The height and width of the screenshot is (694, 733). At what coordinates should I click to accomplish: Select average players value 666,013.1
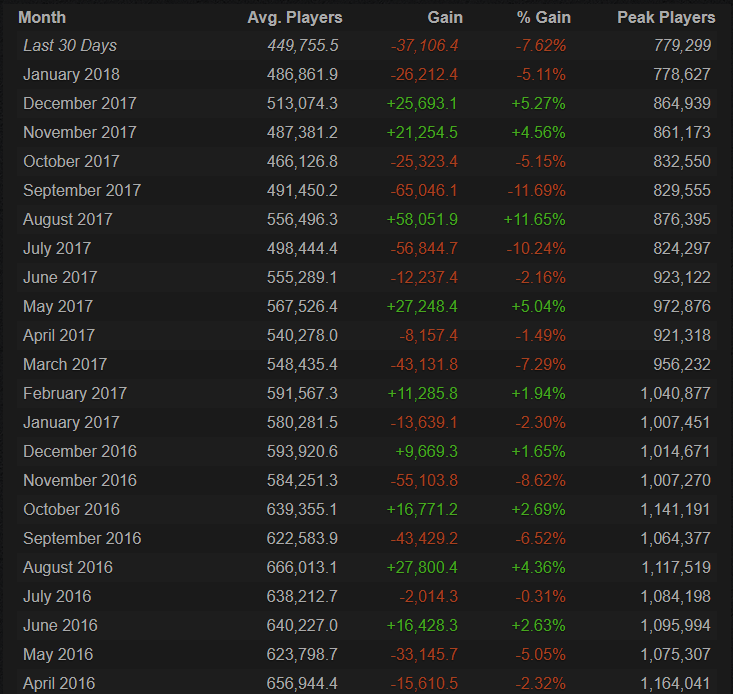[303, 567]
